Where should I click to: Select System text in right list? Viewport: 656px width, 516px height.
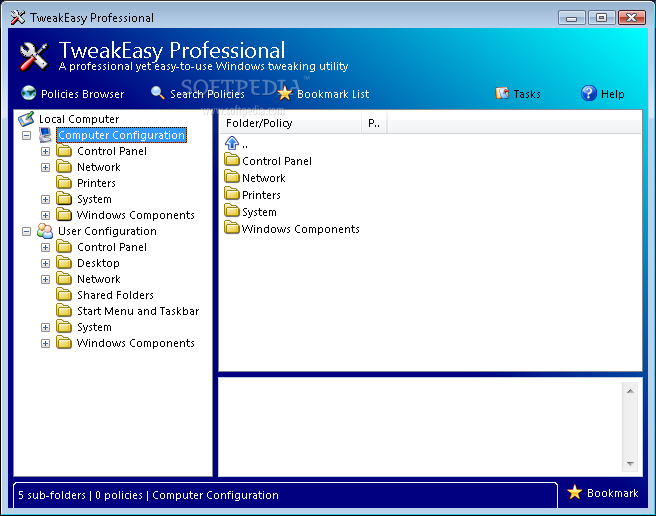click(x=259, y=212)
